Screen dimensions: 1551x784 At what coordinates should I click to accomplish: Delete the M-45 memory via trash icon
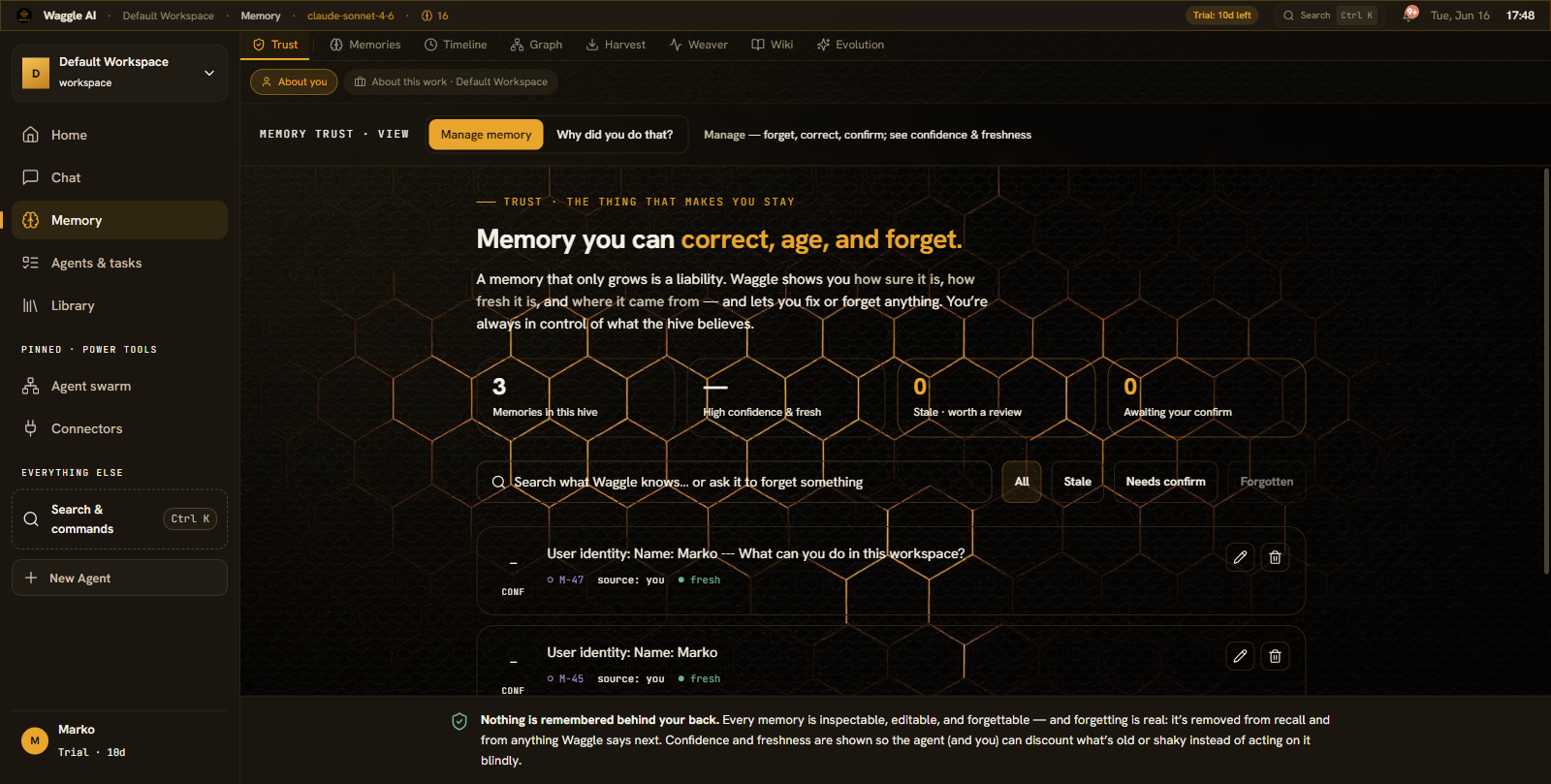click(x=1275, y=656)
